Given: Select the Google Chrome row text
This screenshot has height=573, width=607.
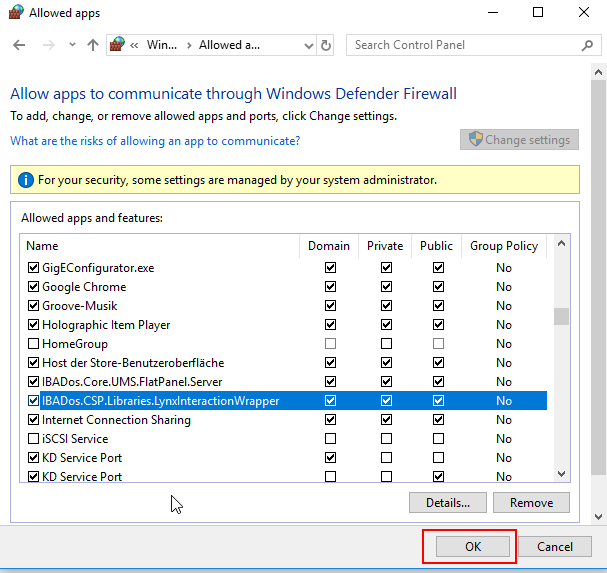Looking at the screenshot, I should [x=84, y=287].
